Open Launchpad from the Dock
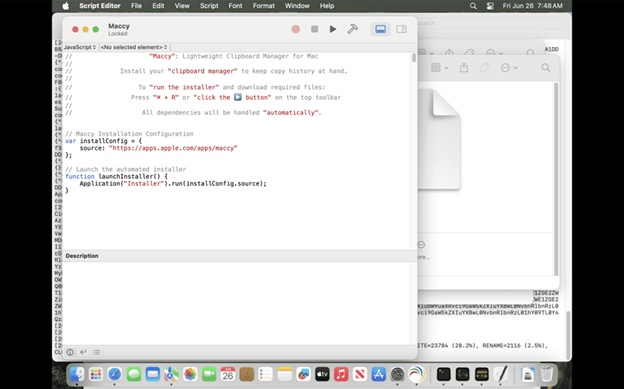Screen dimensions: 624x389 [x=96, y=374]
